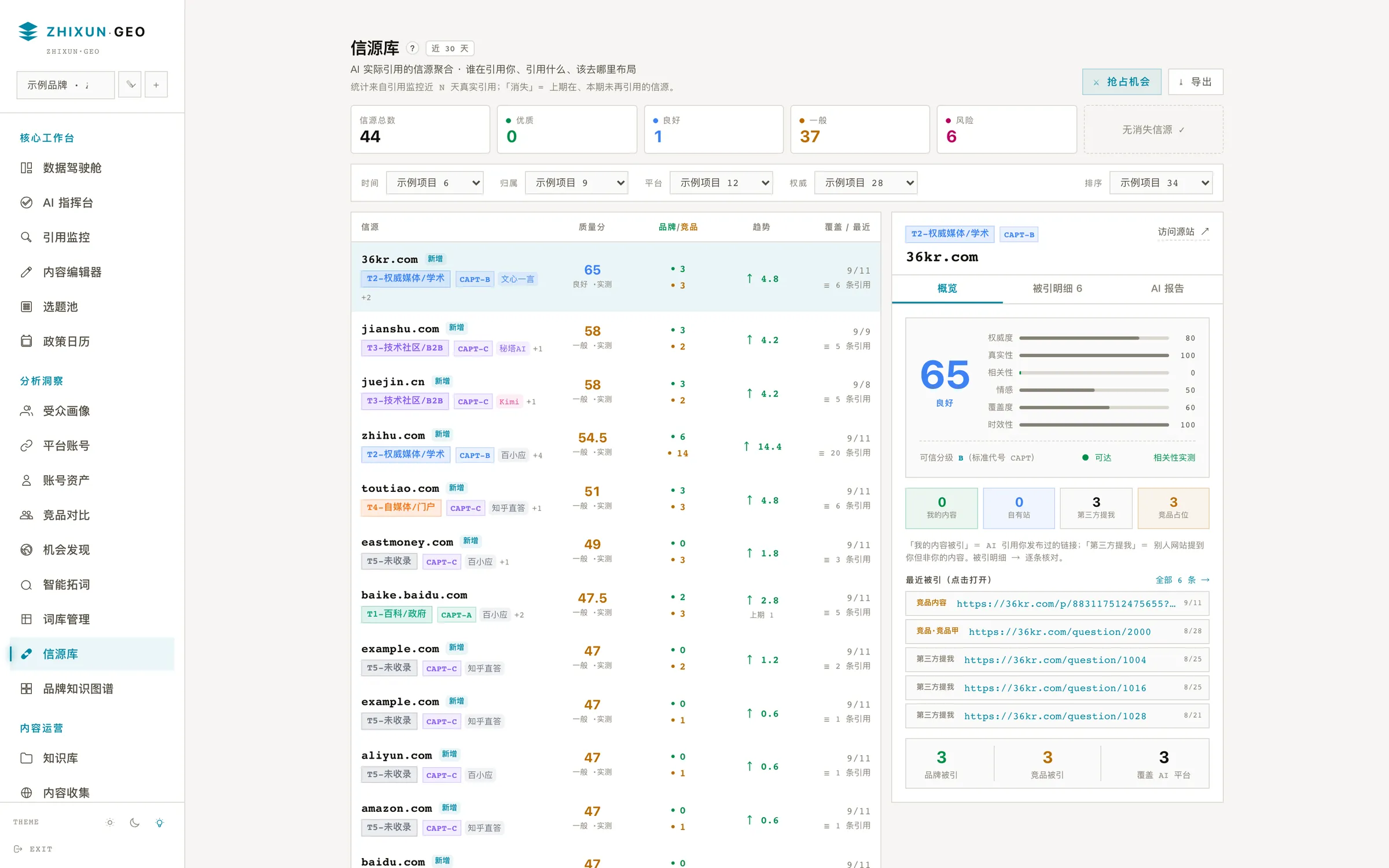Viewport: 1389px width, 868px height.
Task: Click the 政策日历 calendar icon
Action: pos(27,341)
